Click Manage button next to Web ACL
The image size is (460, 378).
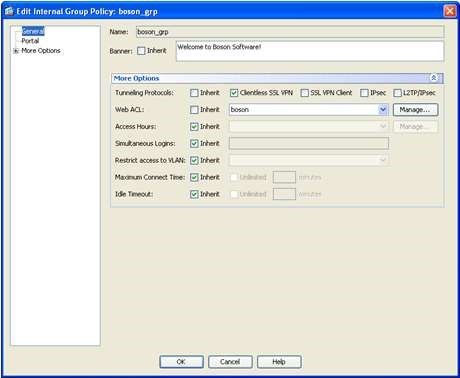(415, 110)
